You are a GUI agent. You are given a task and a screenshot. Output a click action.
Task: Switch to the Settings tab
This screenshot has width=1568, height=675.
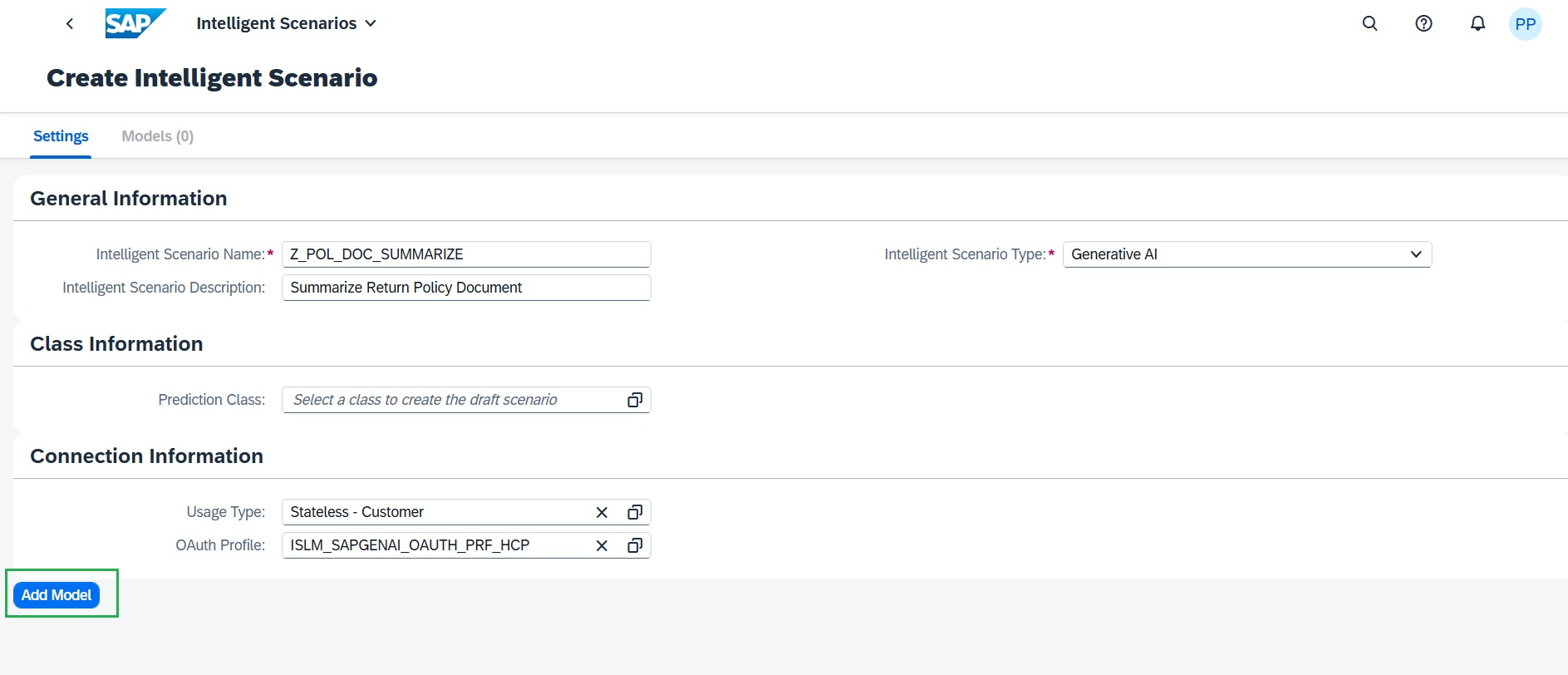click(61, 136)
